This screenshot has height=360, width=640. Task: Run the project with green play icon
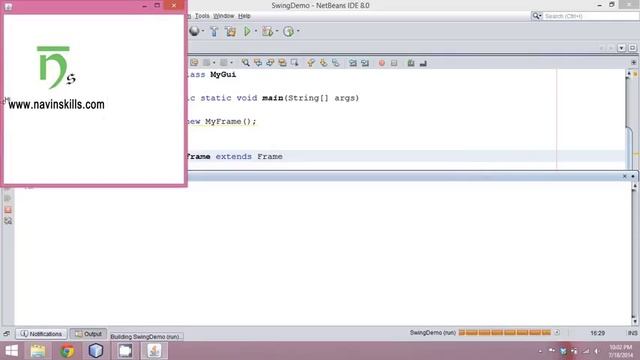click(247, 31)
